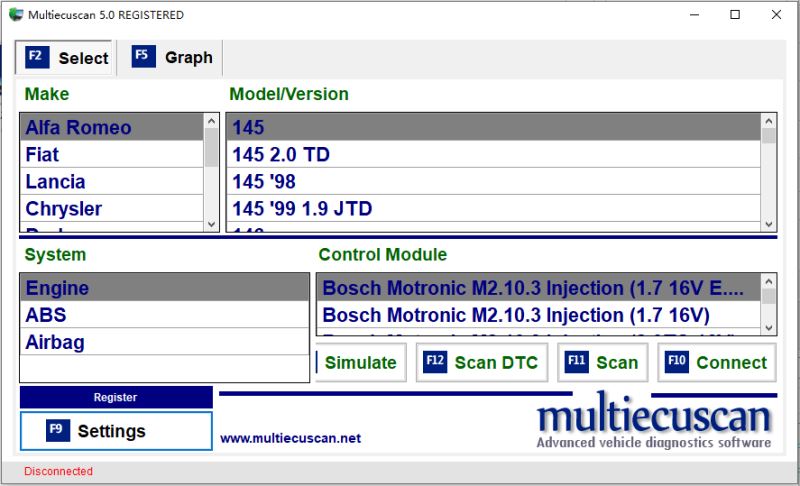The image size is (800, 486).
Task: Click Model/Version list scroll down arrow
Action: tap(768, 224)
